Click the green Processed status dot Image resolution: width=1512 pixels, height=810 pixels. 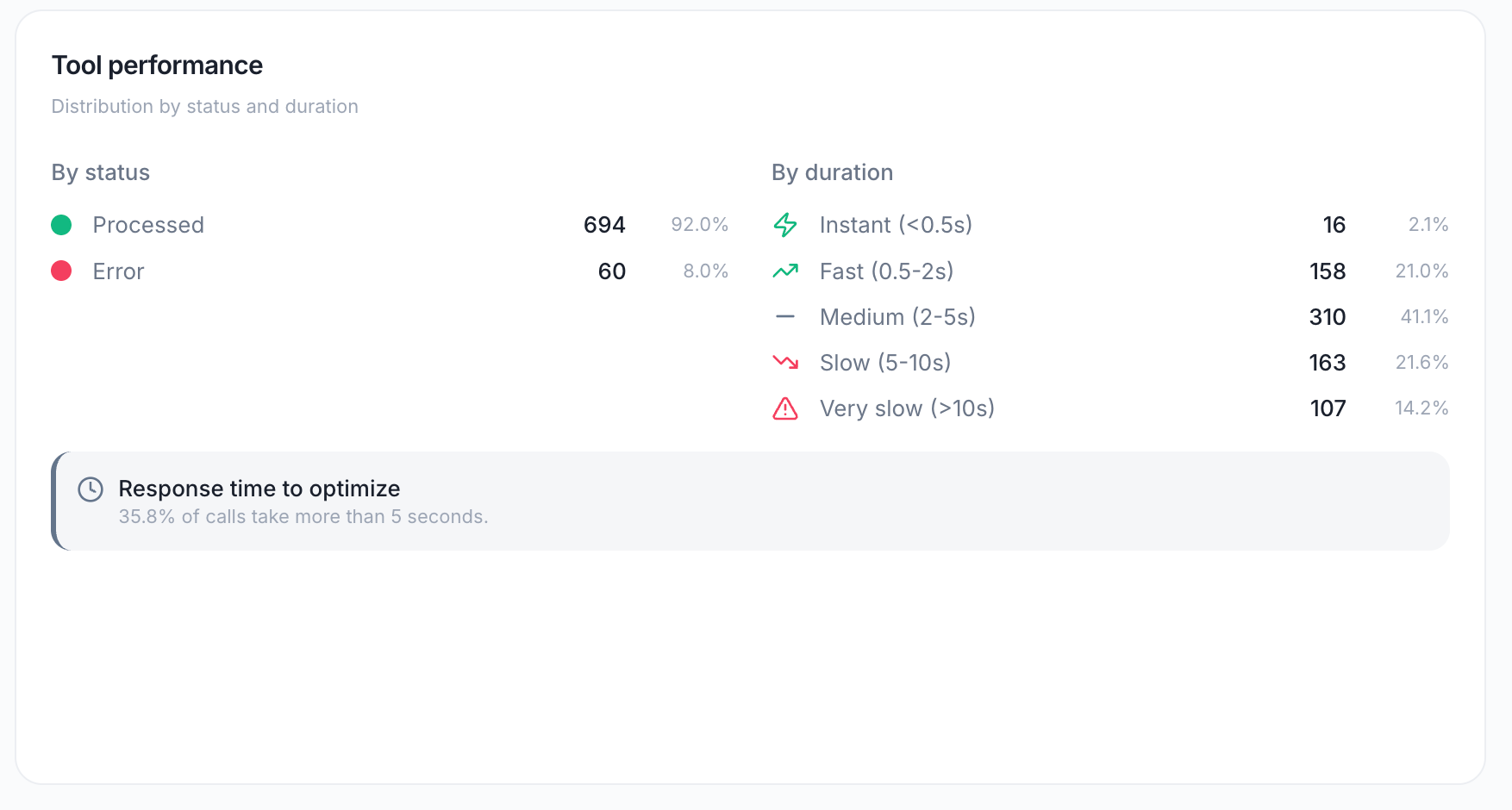[61, 225]
